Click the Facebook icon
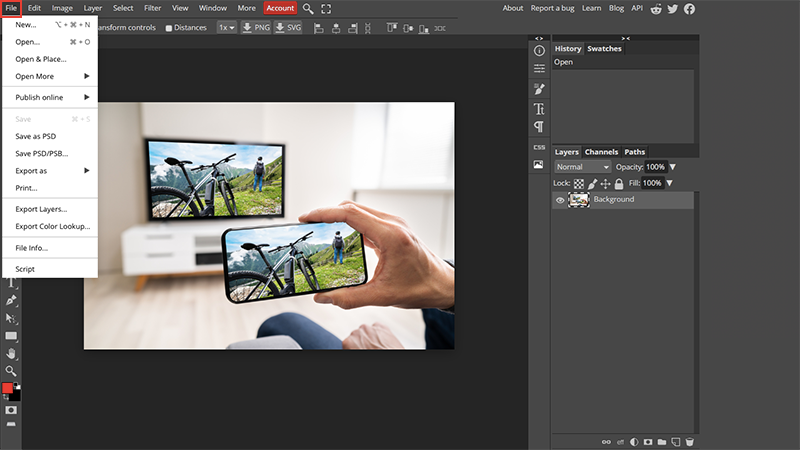 point(689,9)
